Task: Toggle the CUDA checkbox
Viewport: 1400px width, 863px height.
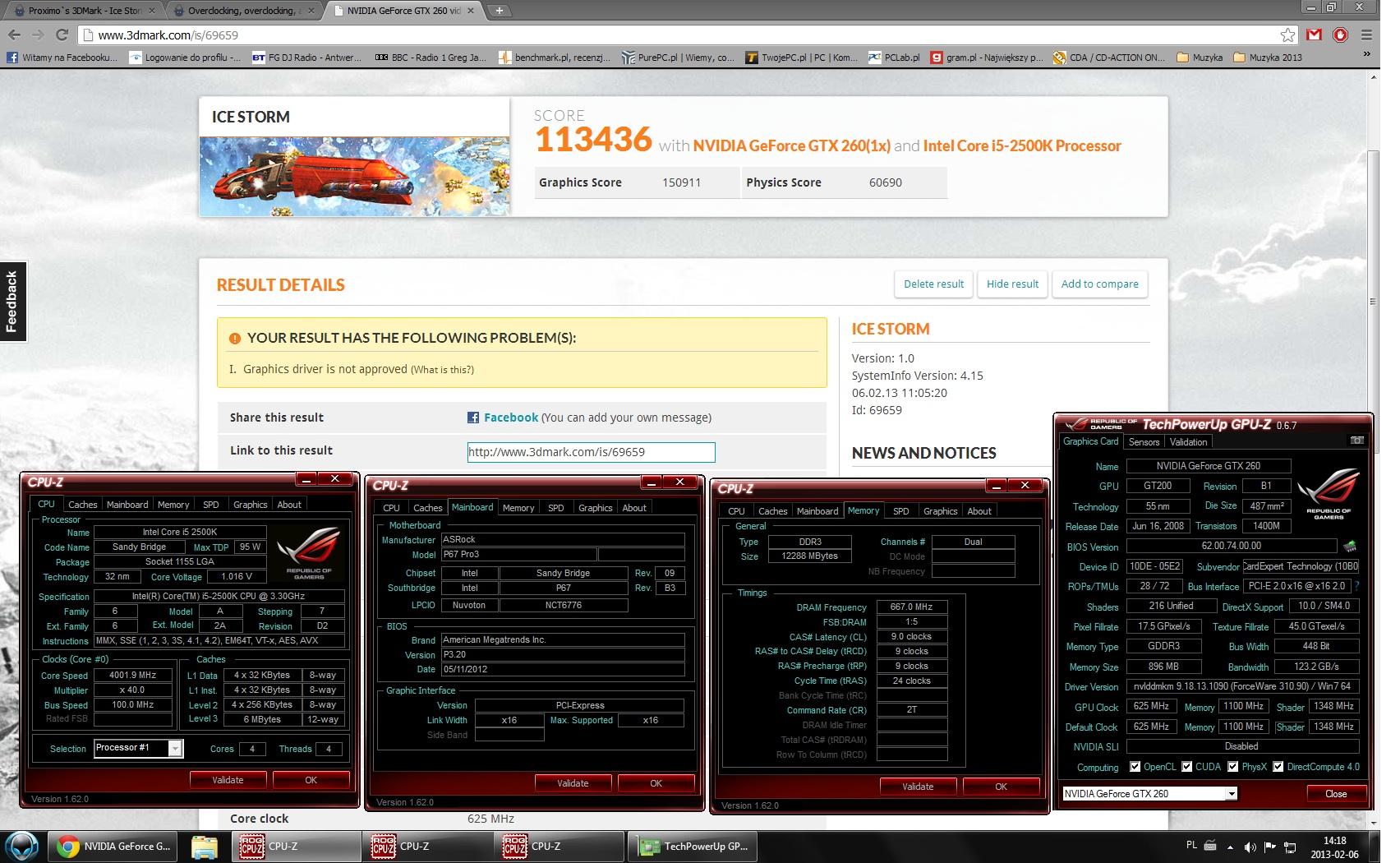Action: (x=1186, y=767)
